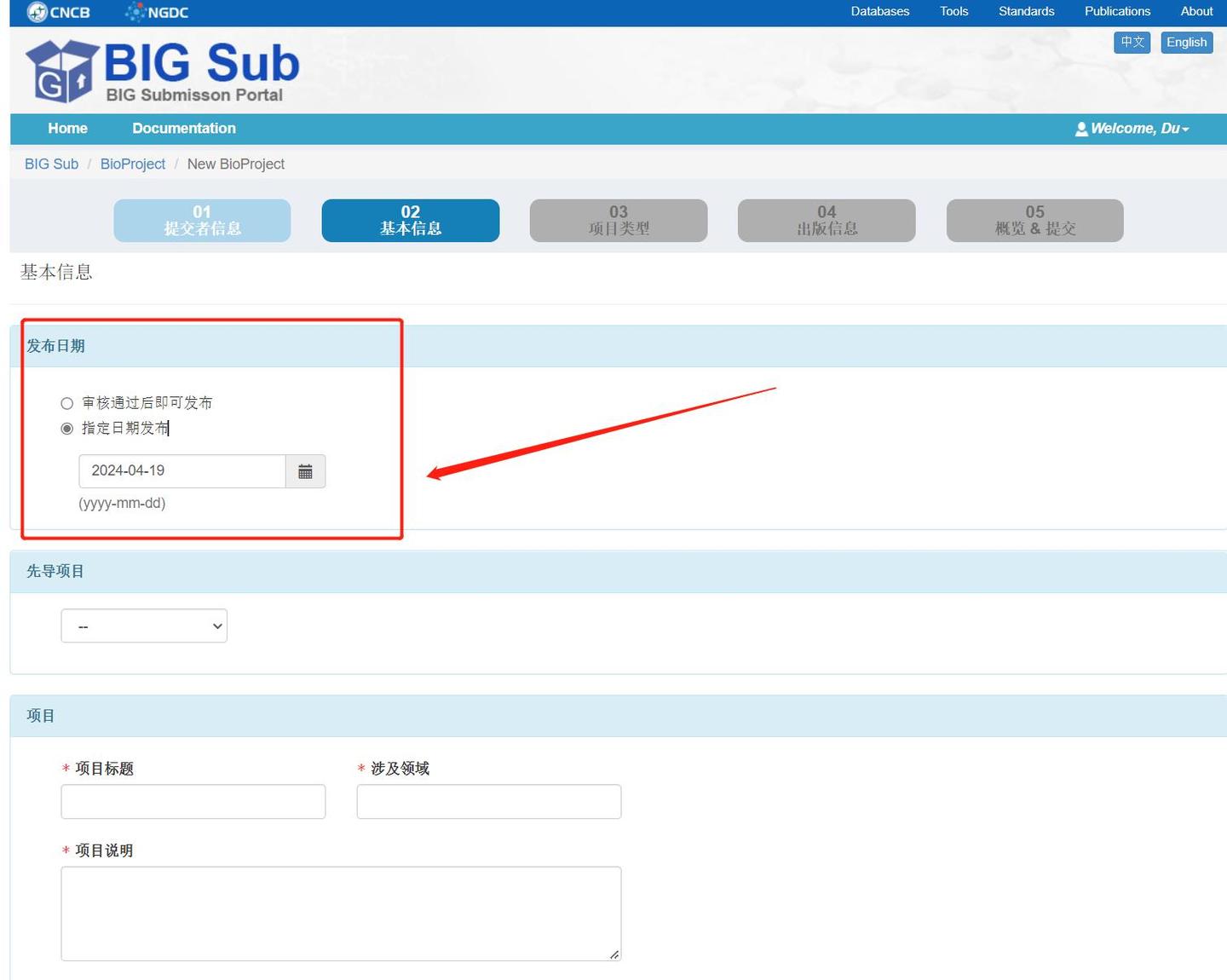Click the (yyyy-mm-dd) format hint
Image resolution: width=1227 pixels, height=980 pixels.
(122, 504)
